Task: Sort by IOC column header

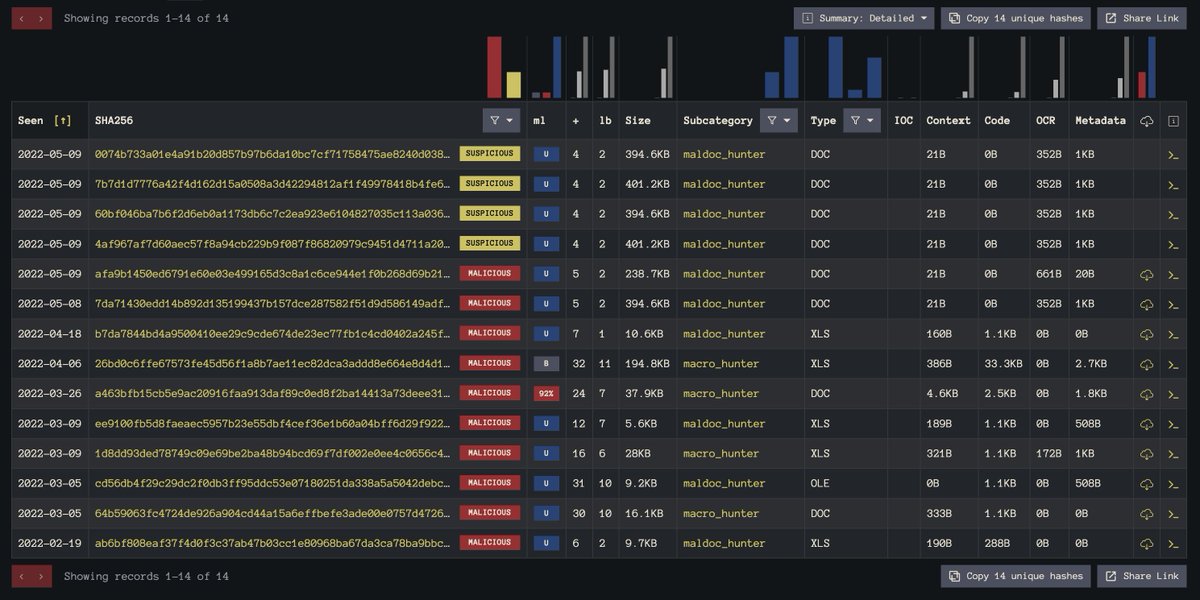Action: [x=903, y=121]
